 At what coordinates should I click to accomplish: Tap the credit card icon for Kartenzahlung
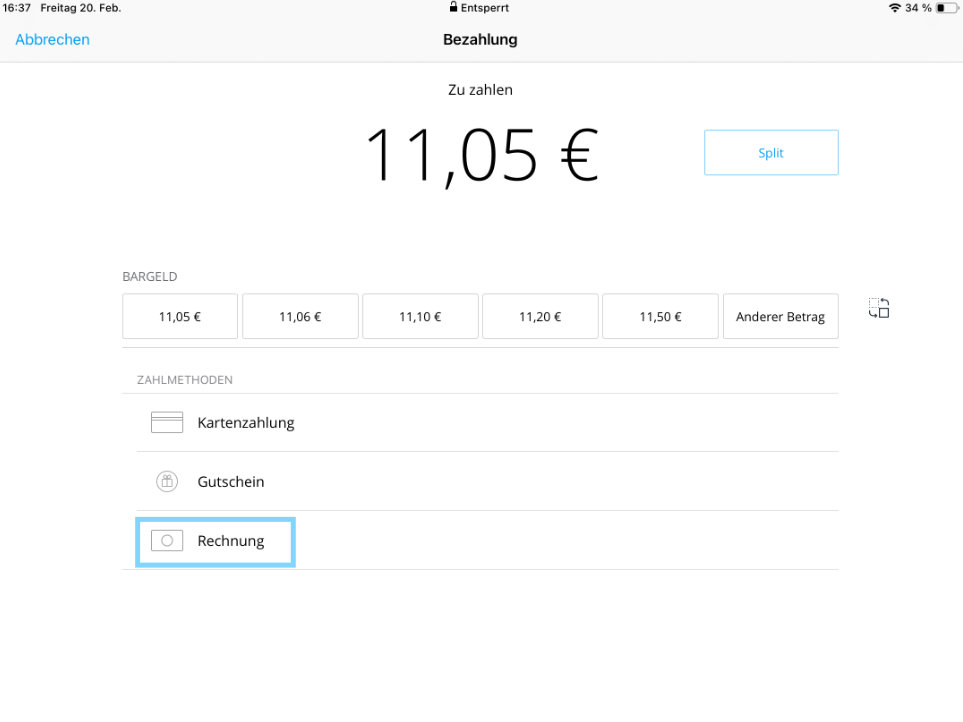click(x=167, y=422)
